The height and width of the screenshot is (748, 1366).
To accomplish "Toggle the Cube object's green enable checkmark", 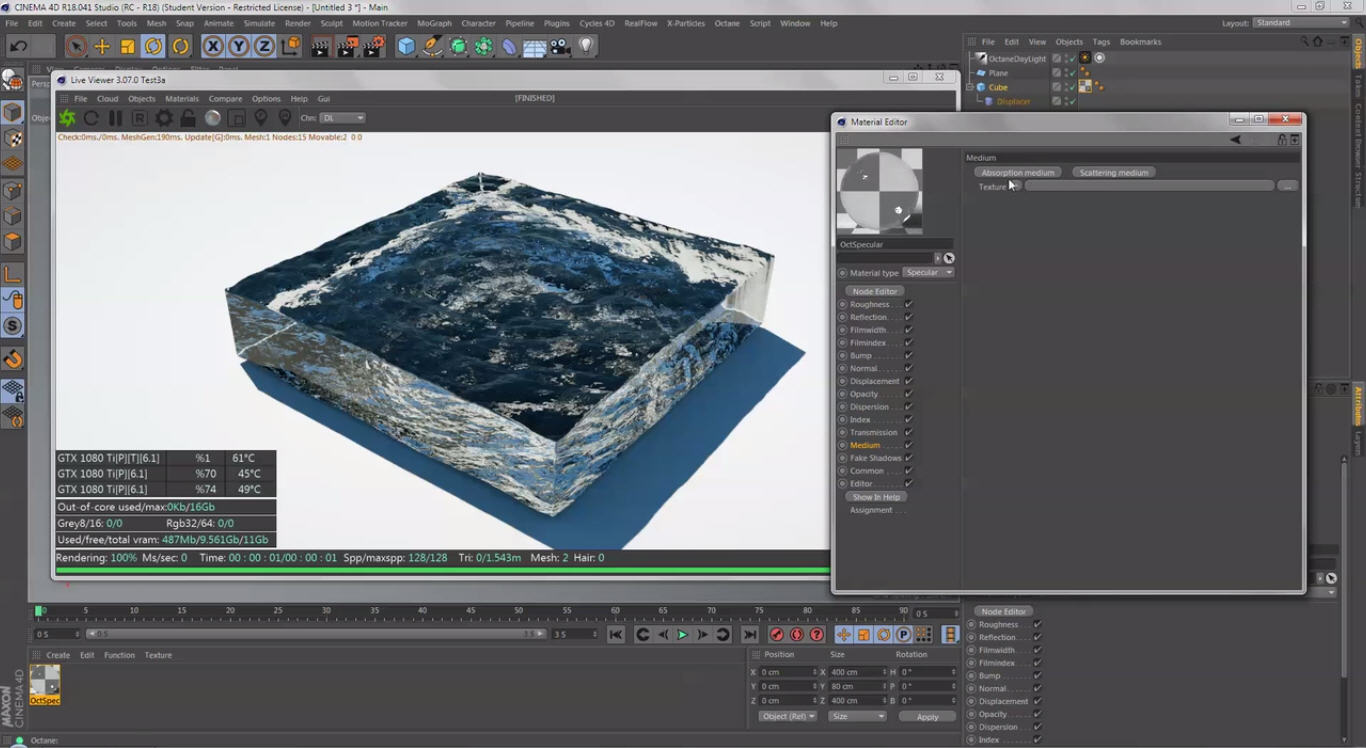I will pyautogui.click(x=1072, y=87).
